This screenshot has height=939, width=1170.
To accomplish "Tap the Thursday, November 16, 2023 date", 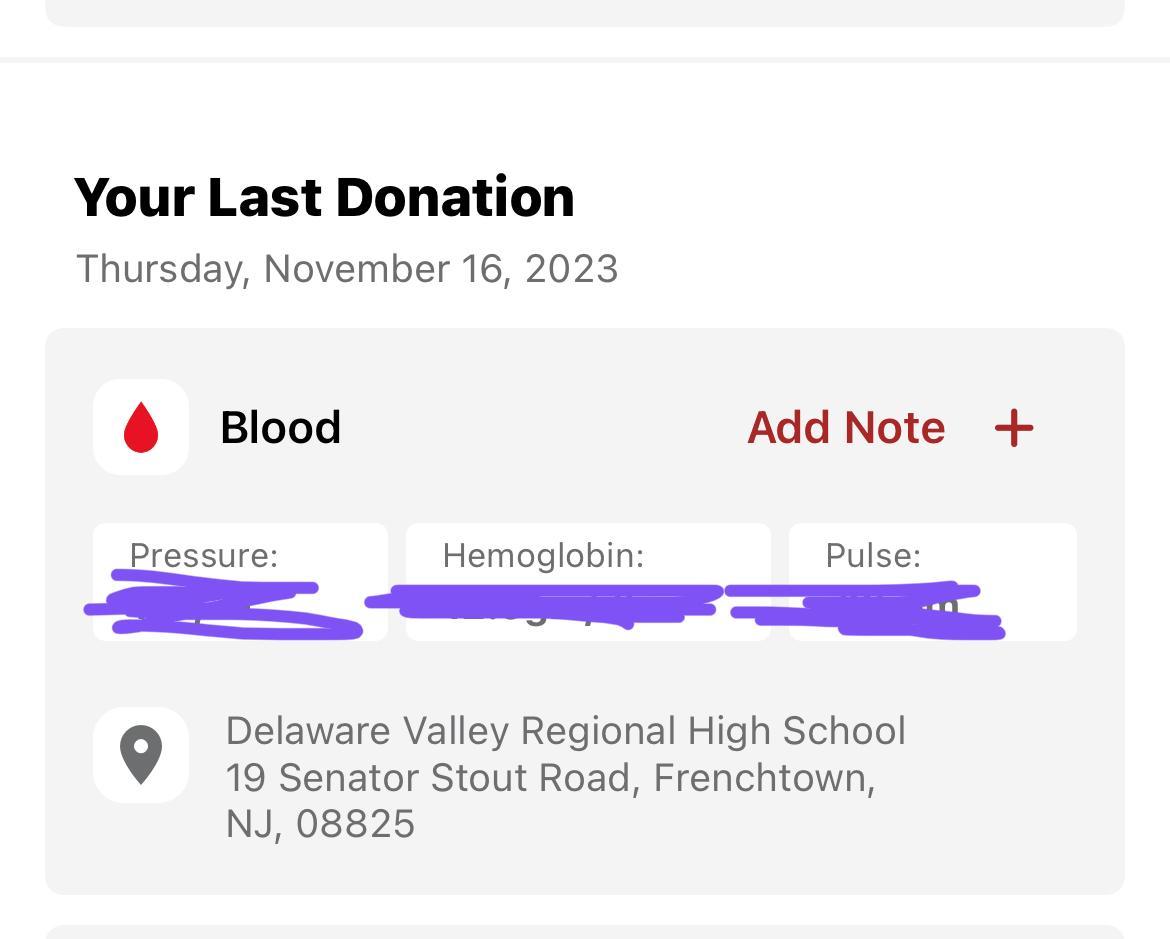I will click(347, 269).
